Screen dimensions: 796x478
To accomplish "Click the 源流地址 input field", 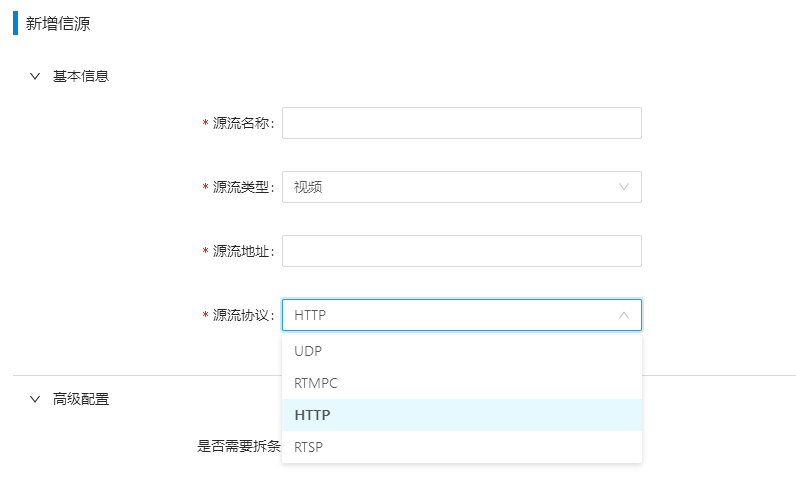I will click(x=461, y=251).
